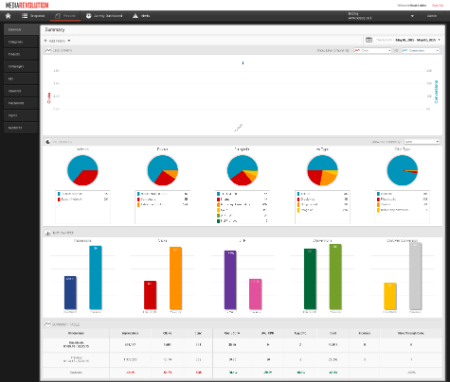This screenshot has height=382, width=450.
Task: Click the Bar Charts section icon
Action: [x=48, y=233]
